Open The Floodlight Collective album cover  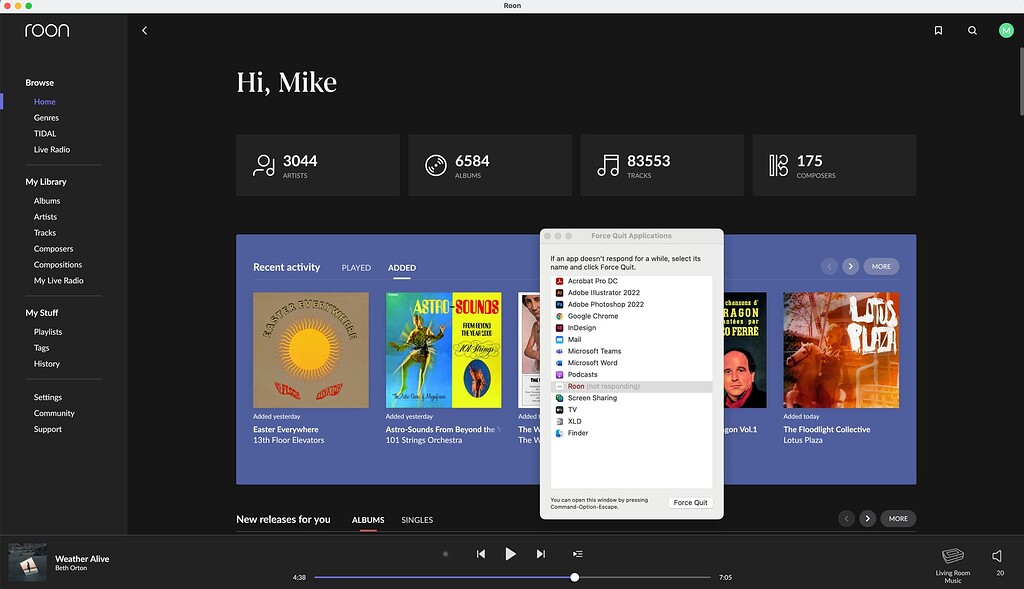pyautogui.click(x=841, y=350)
